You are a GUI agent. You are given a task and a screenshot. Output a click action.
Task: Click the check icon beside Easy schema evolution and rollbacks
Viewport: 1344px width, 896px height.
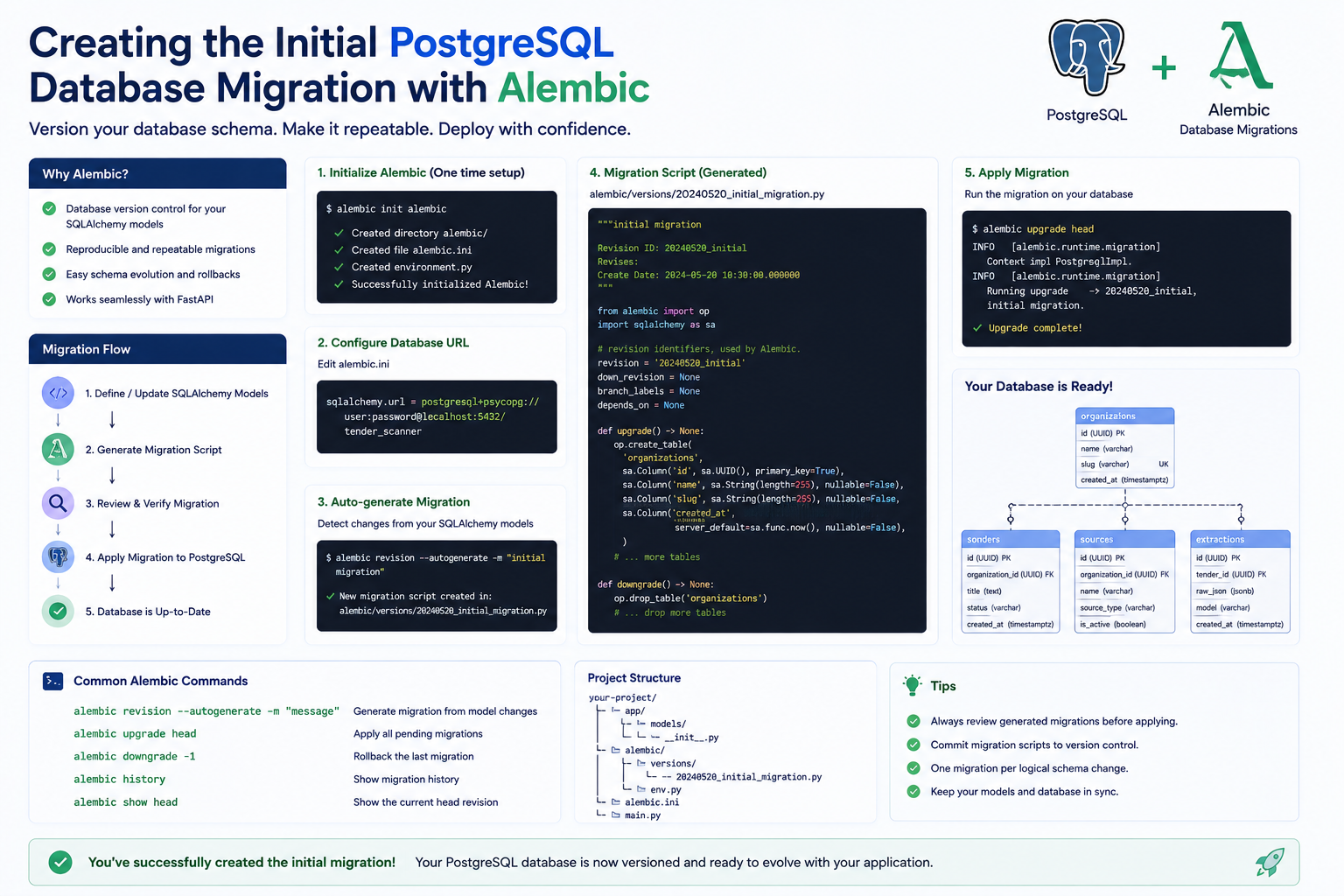pyautogui.click(x=49, y=274)
